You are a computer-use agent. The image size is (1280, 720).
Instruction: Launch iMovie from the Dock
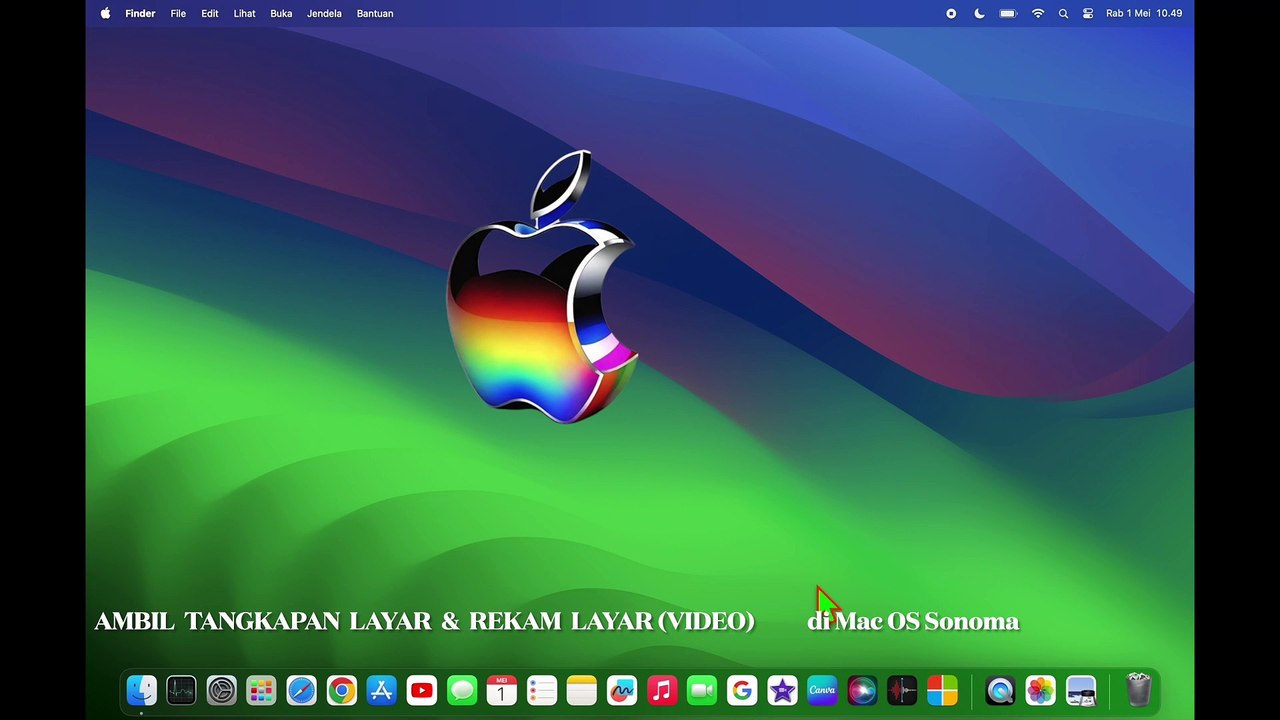coord(781,690)
